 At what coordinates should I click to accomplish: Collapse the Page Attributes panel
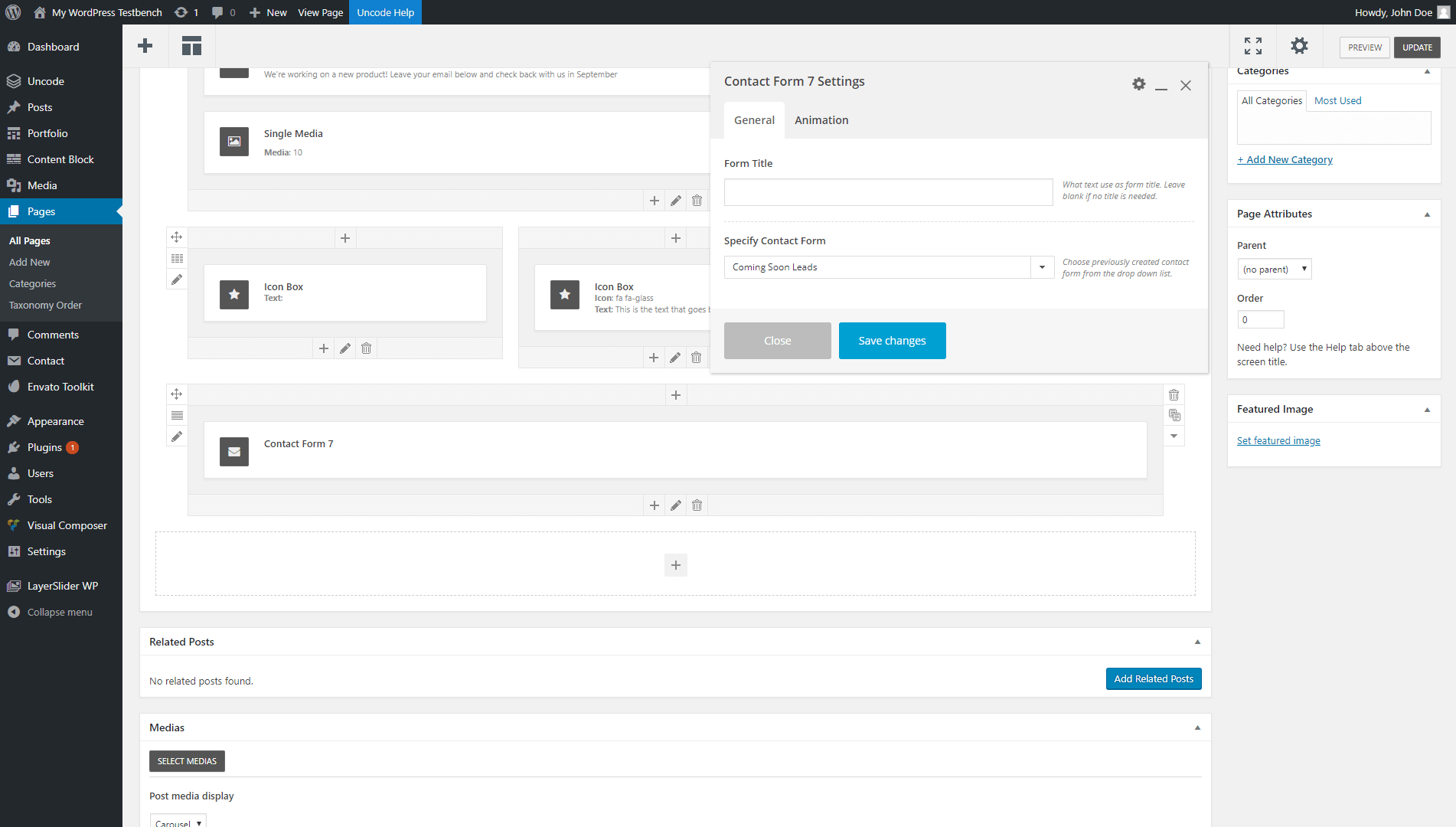1427,214
